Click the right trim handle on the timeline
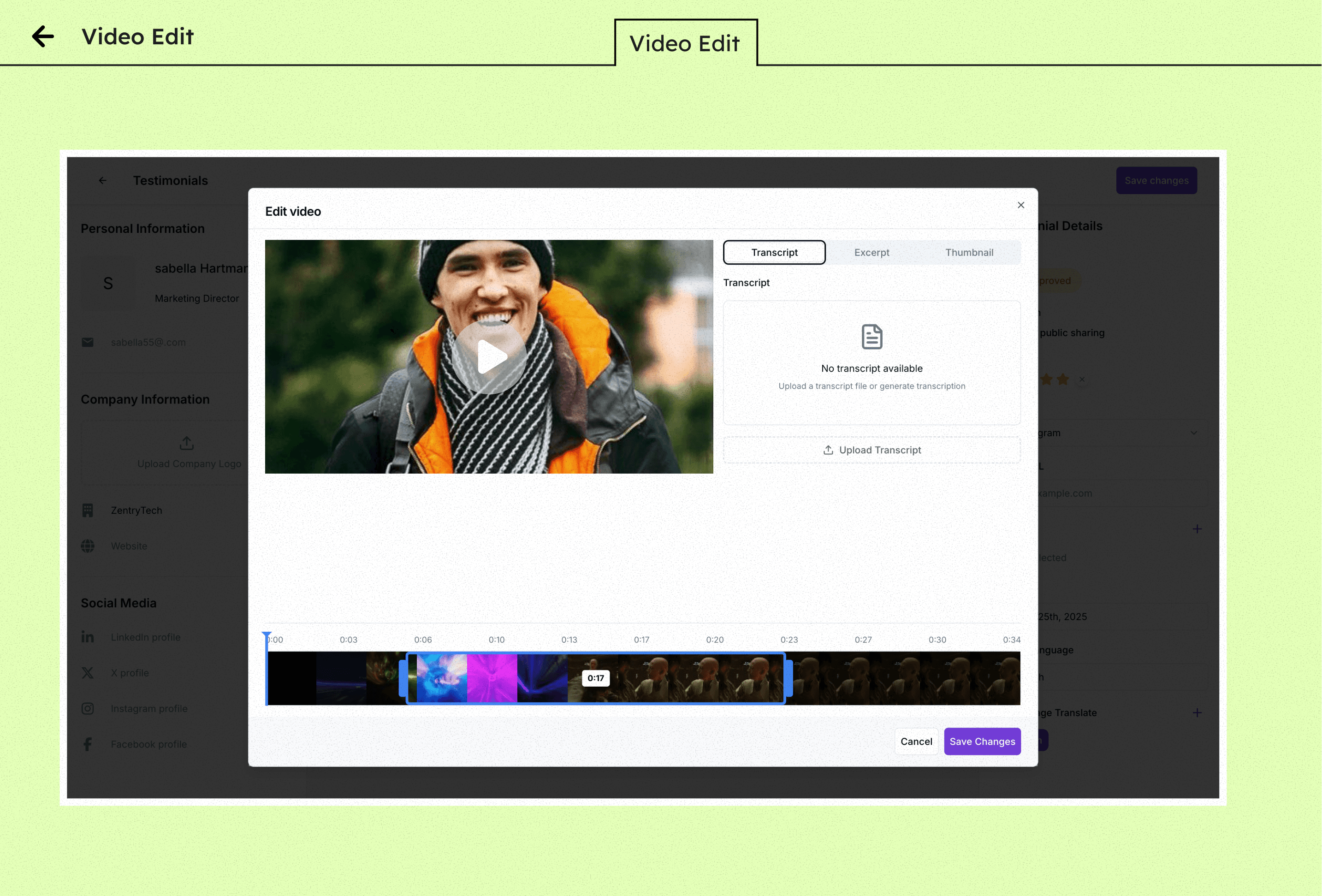Viewport: 1322px width, 896px height. tap(788, 678)
